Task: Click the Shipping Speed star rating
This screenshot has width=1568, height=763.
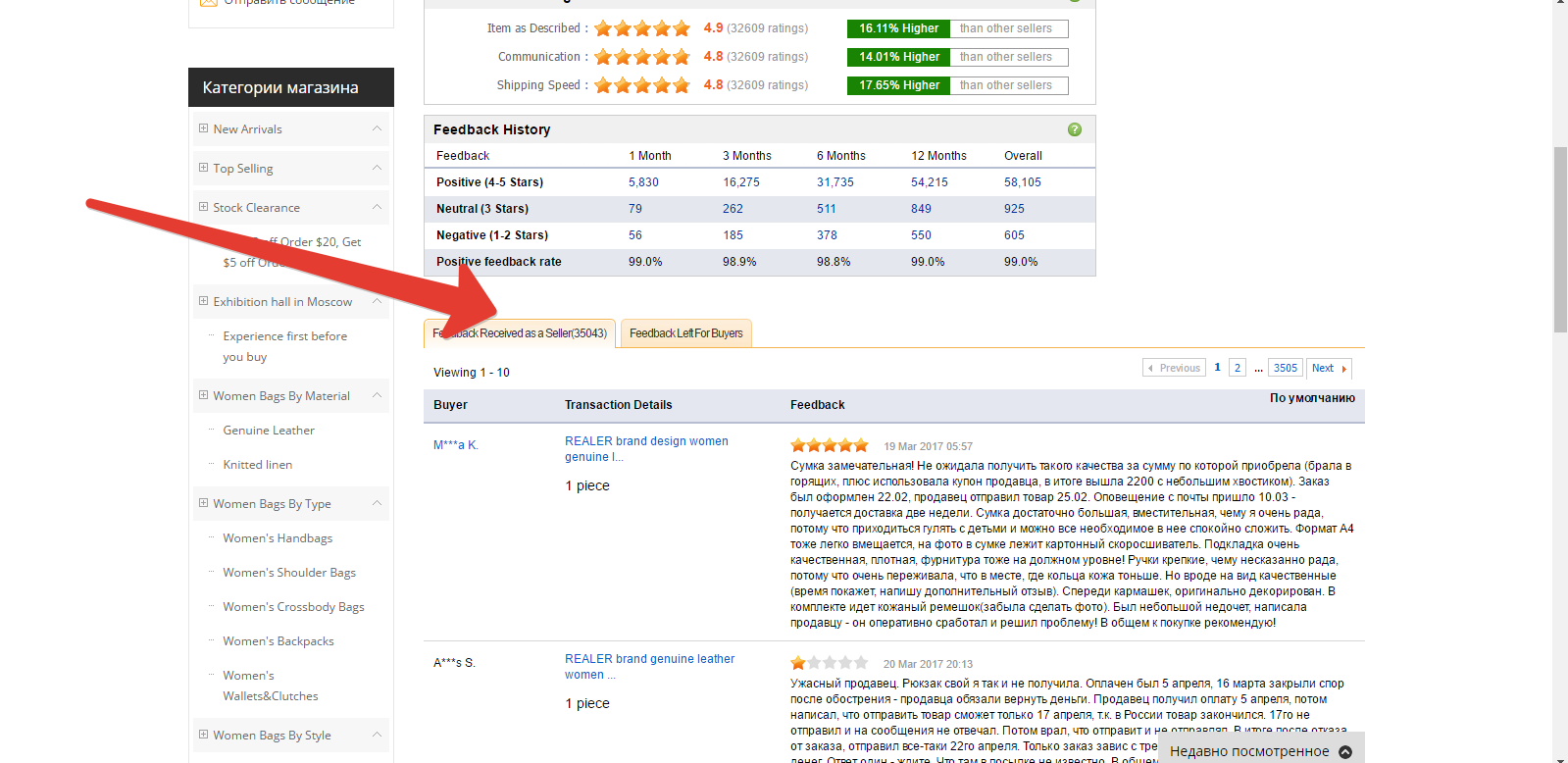Action: click(642, 85)
